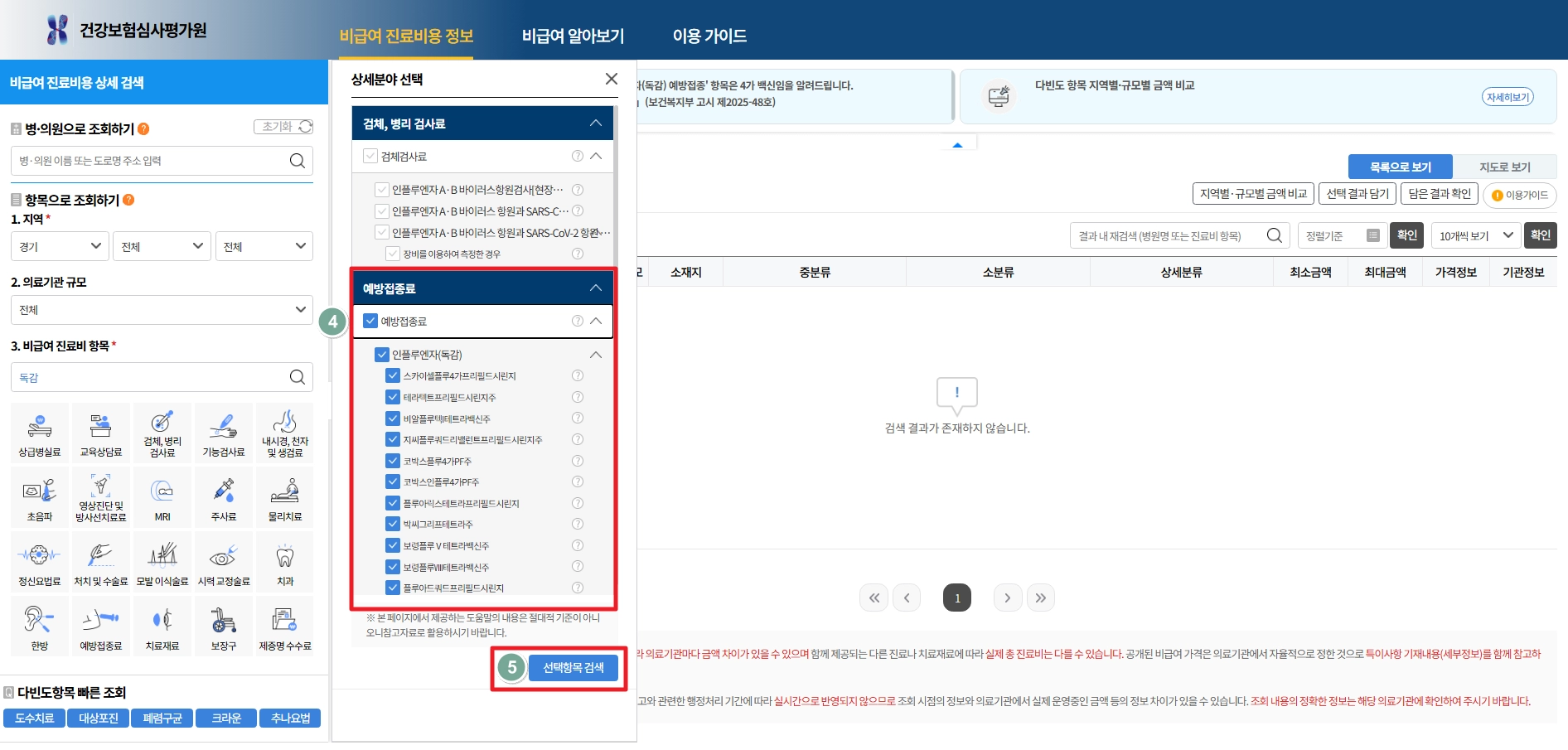Open the 경기 region dropdown
The image size is (1568, 750).
[59, 245]
